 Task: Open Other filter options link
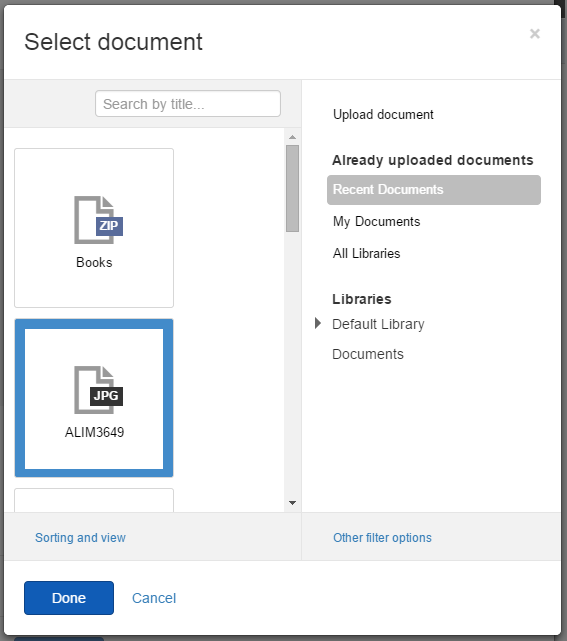(x=382, y=538)
